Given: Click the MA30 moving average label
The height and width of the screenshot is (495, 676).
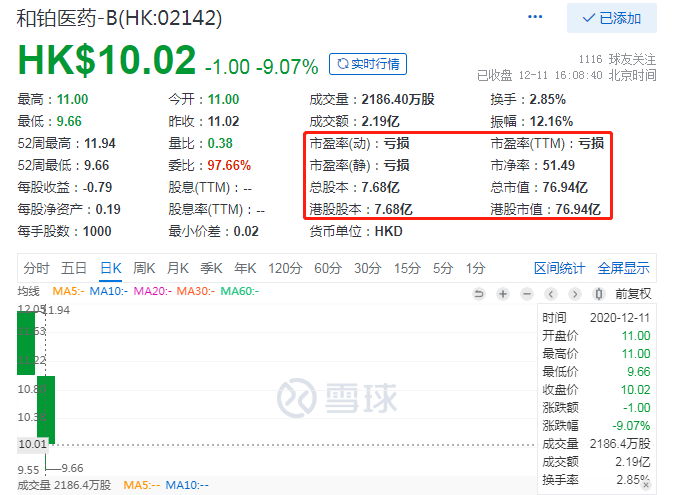Looking at the screenshot, I should tap(195, 291).
